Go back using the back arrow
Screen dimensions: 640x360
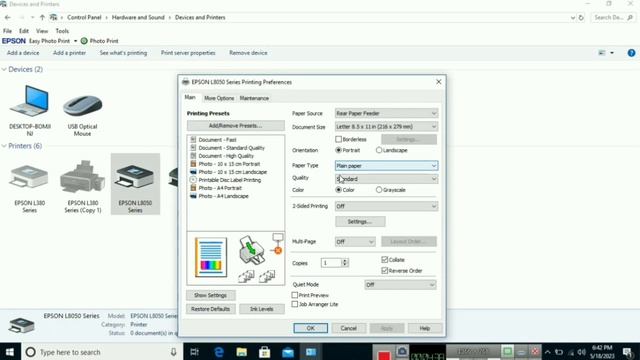click(x=8, y=18)
